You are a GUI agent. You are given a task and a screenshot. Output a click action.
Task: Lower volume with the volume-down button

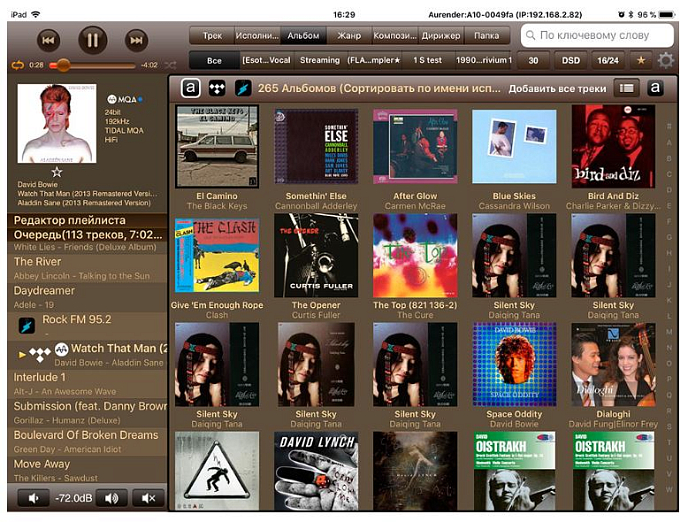pyautogui.click(x=33, y=498)
